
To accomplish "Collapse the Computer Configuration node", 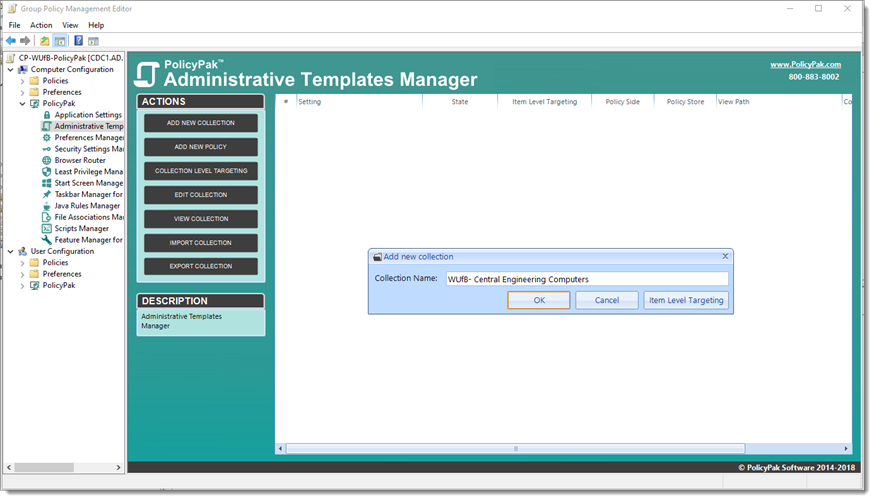I will (x=11, y=70).
